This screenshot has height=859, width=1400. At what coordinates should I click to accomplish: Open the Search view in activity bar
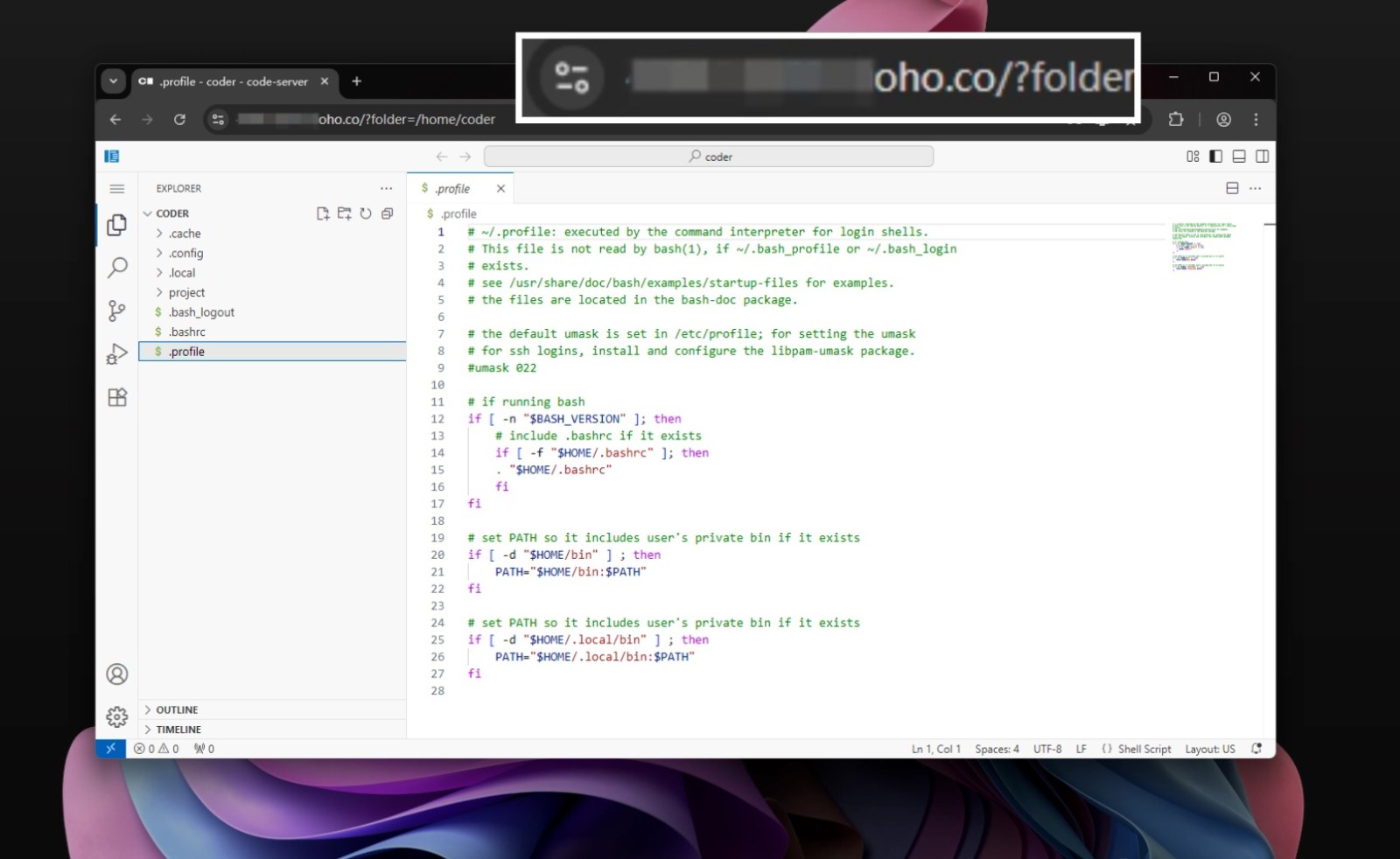click(117, 268)
